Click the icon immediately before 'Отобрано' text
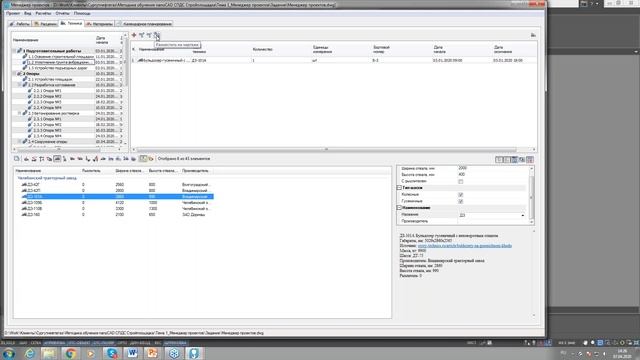The image size is (640, 360). (151, 159)
